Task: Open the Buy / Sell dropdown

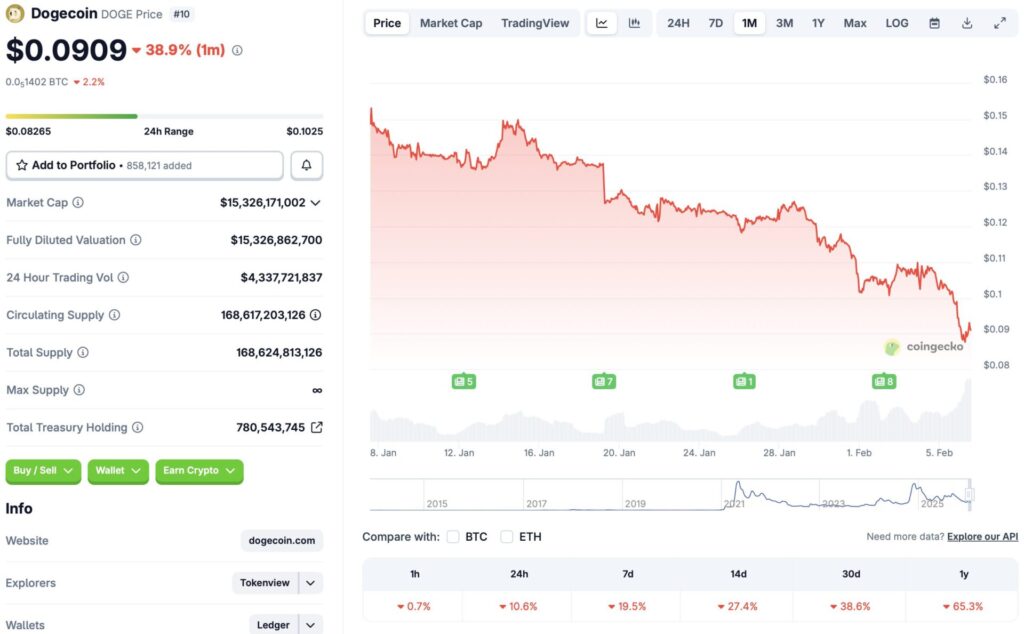Action: click(43, 471)
